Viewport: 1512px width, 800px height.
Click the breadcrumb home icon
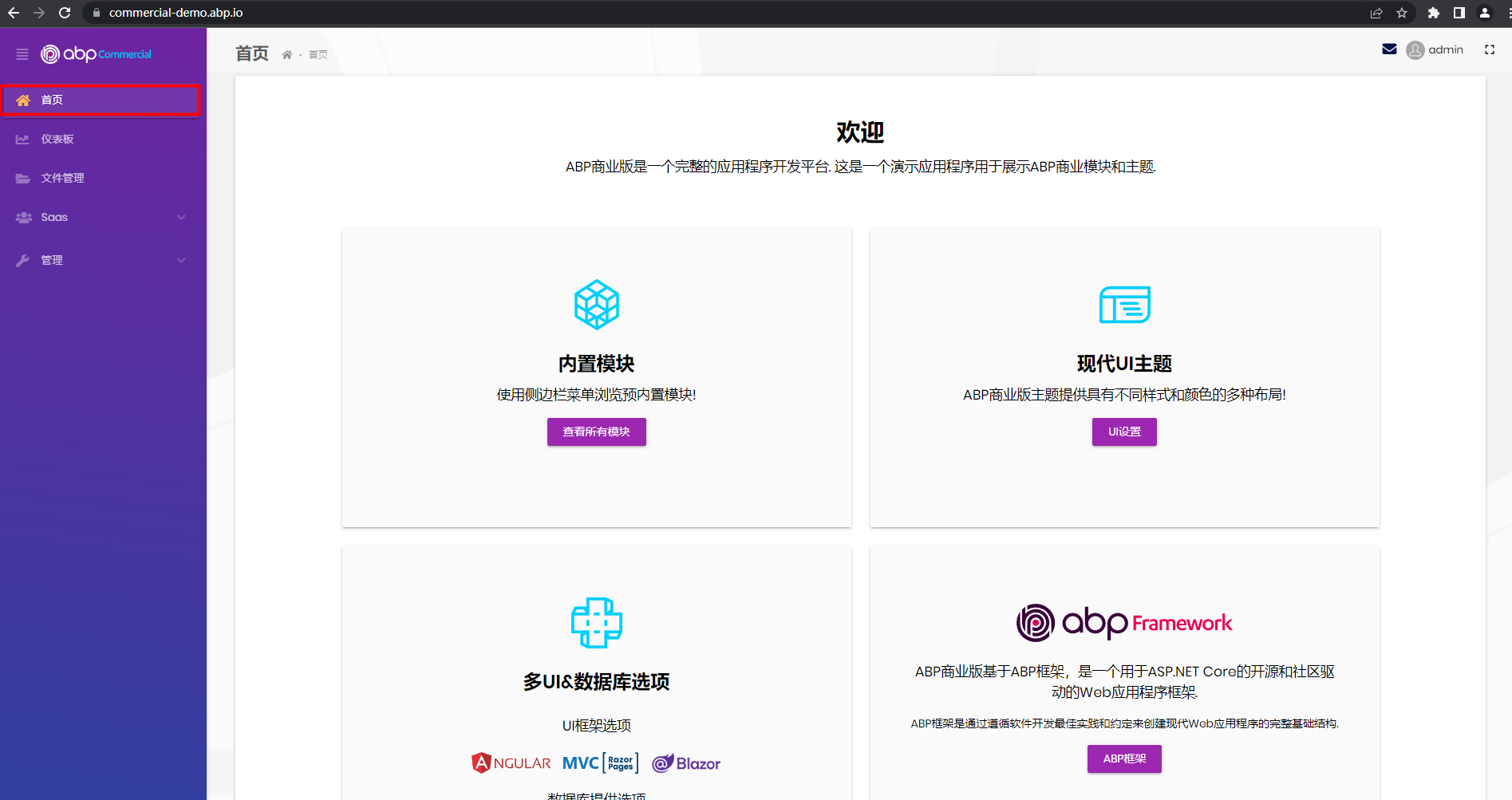click(287, 54)
